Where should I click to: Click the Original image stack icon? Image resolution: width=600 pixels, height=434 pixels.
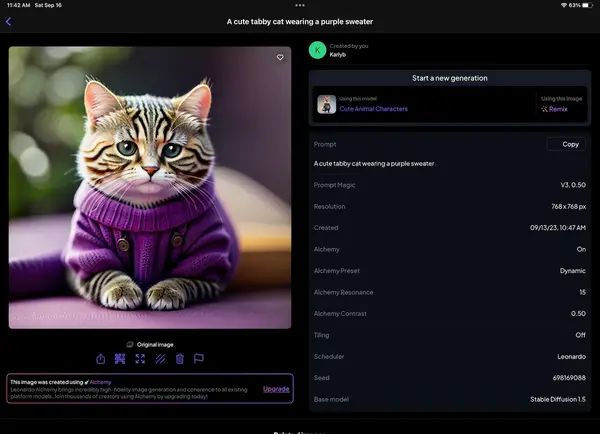(x=130, y=344)
